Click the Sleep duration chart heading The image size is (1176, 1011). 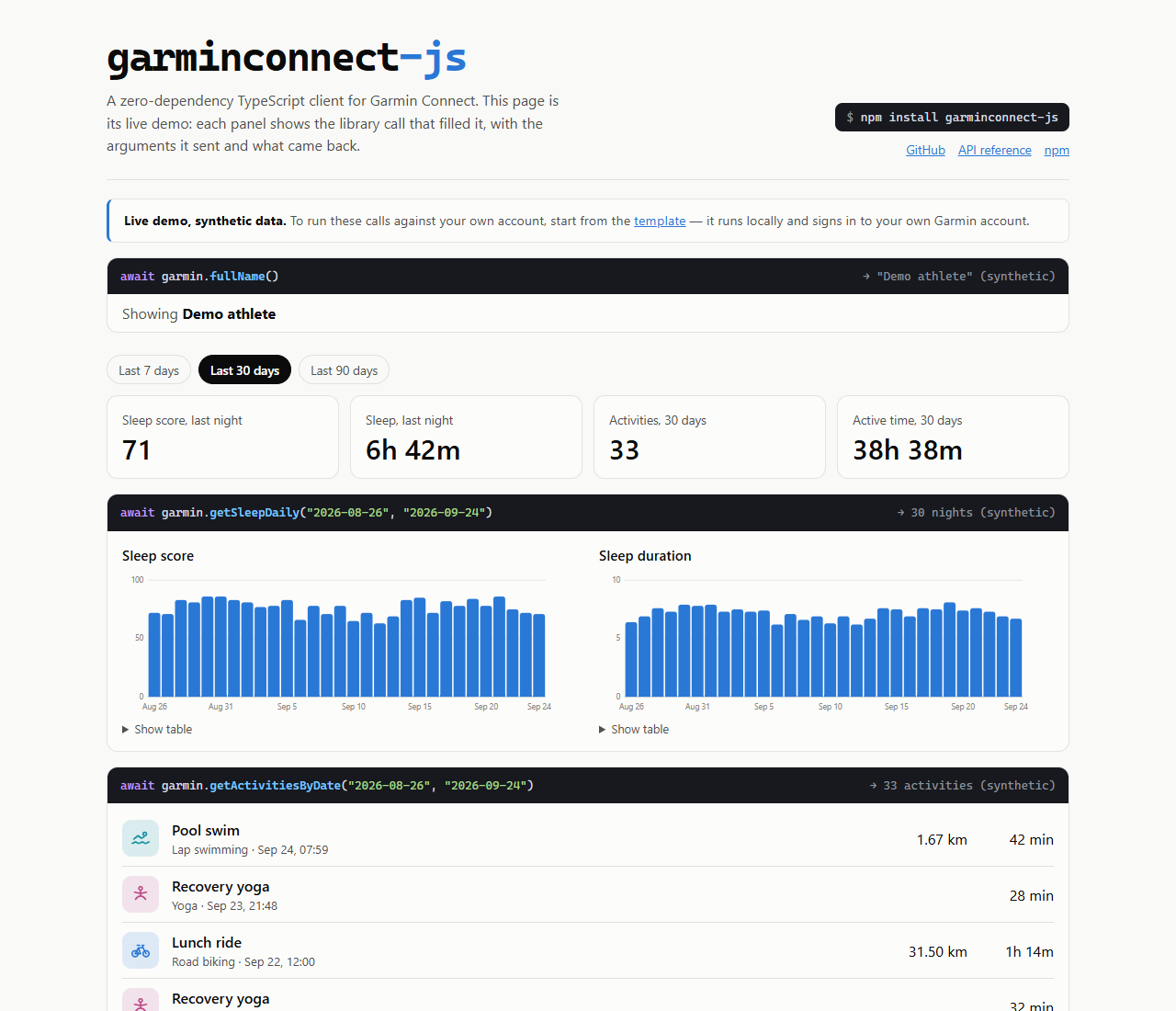[645, 555]
